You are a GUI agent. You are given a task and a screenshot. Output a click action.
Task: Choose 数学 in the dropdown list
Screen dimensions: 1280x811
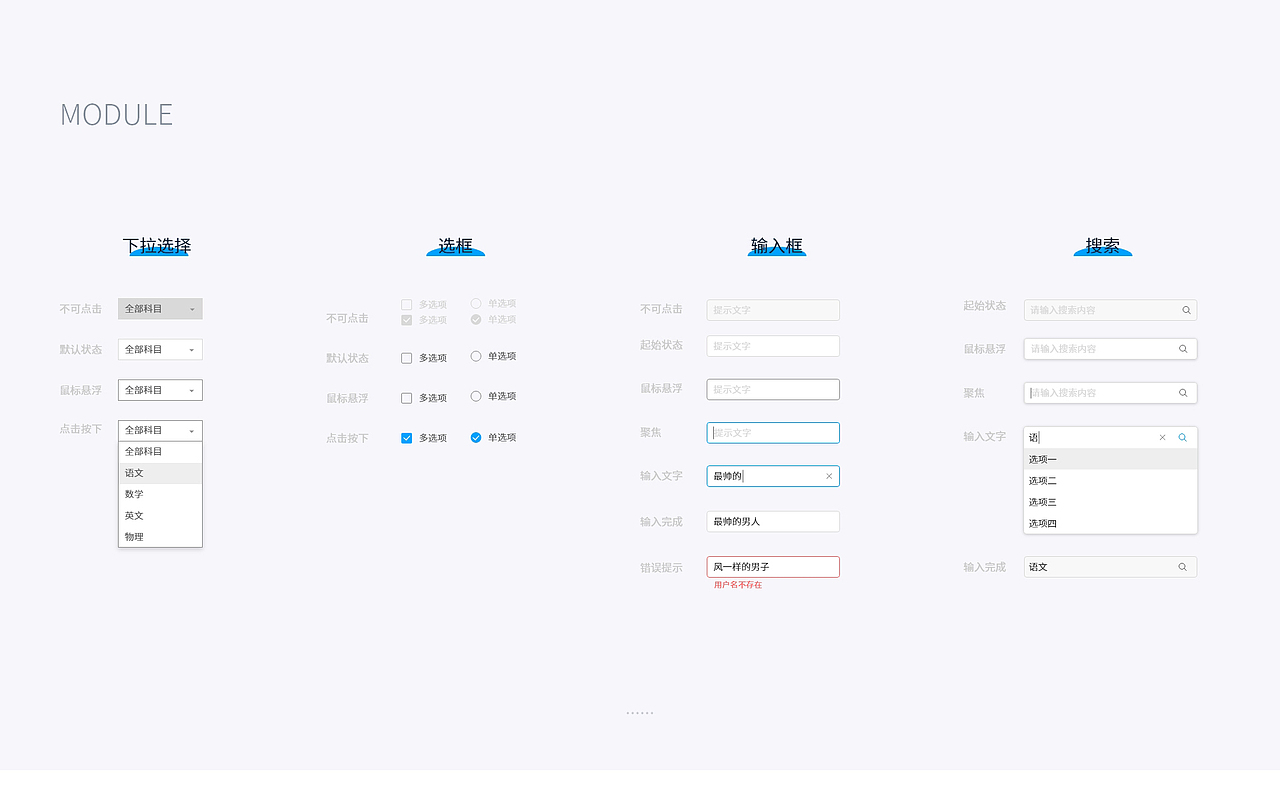[160, 494]
